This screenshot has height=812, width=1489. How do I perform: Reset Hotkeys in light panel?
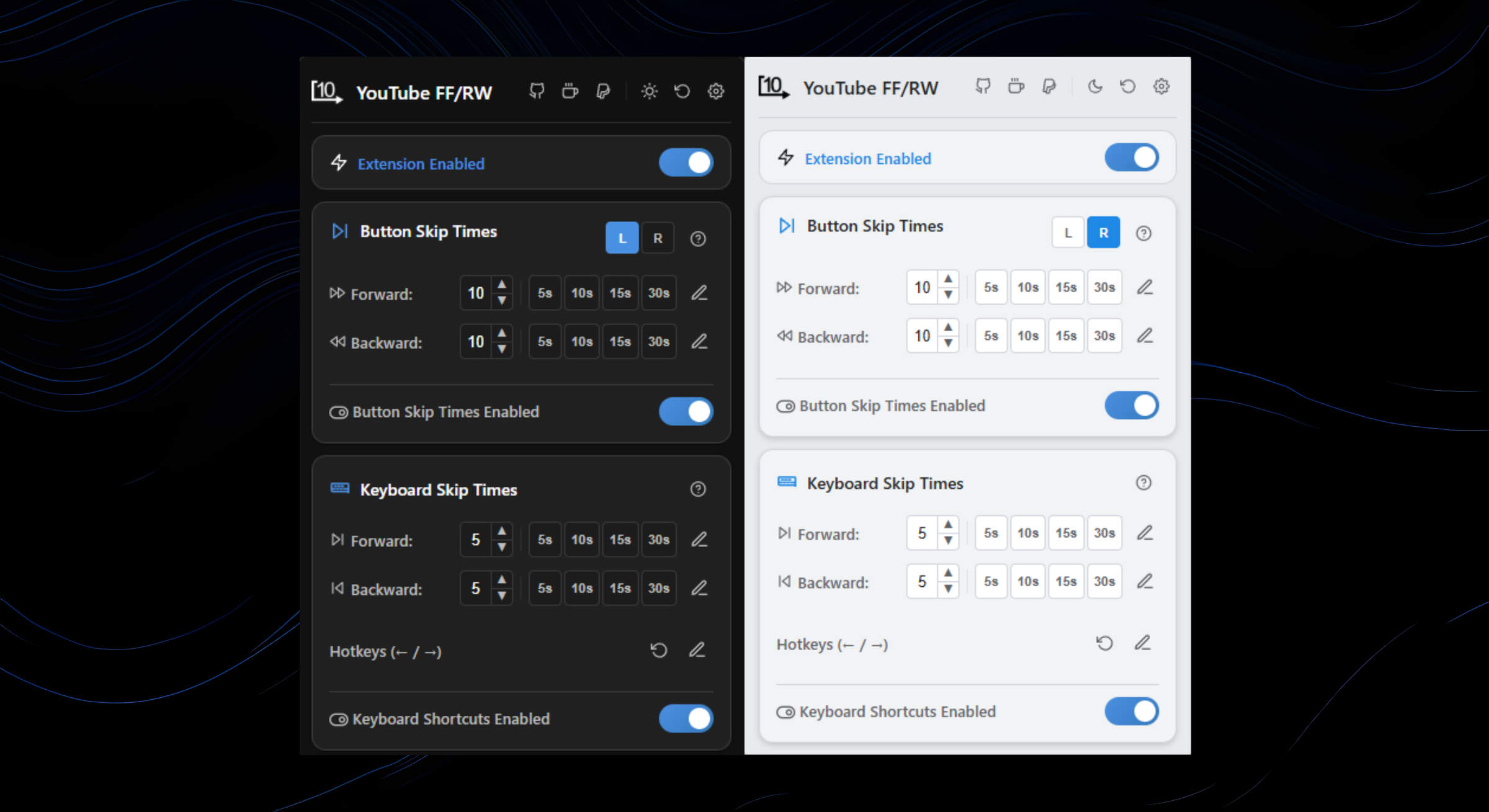(x=1104, y=643)
